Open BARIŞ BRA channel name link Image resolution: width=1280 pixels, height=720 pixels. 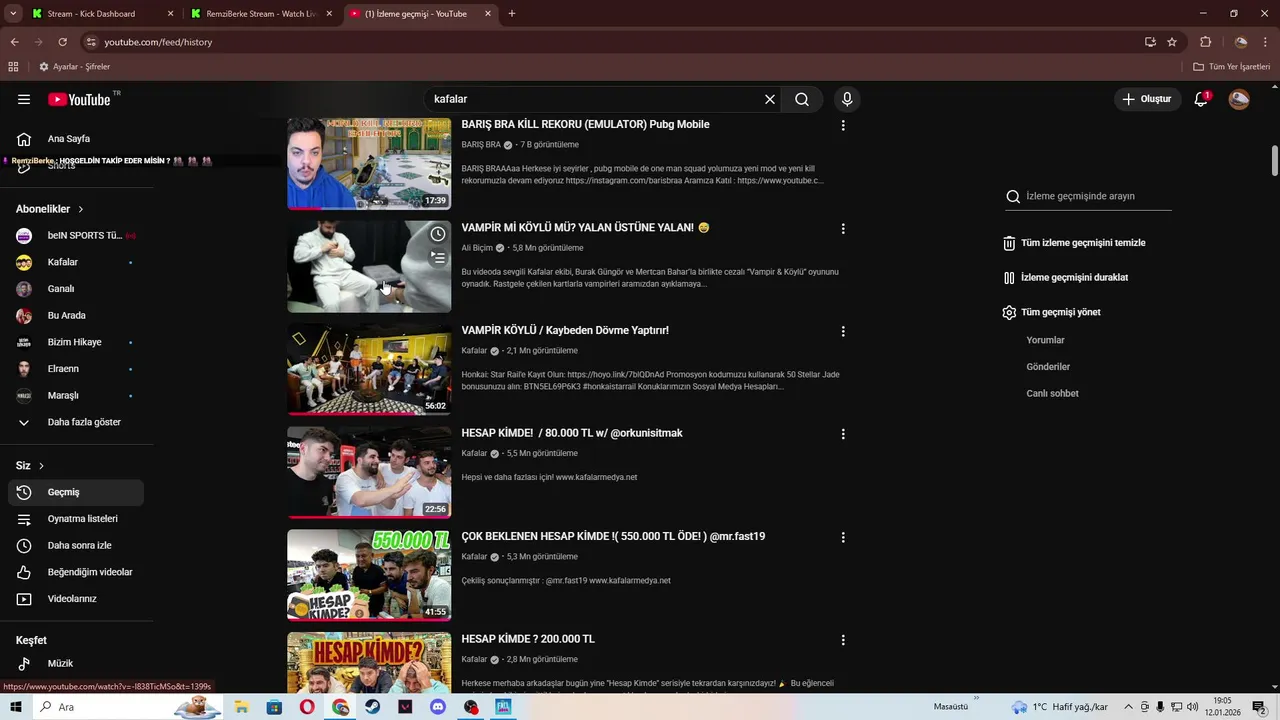[481, 145]
